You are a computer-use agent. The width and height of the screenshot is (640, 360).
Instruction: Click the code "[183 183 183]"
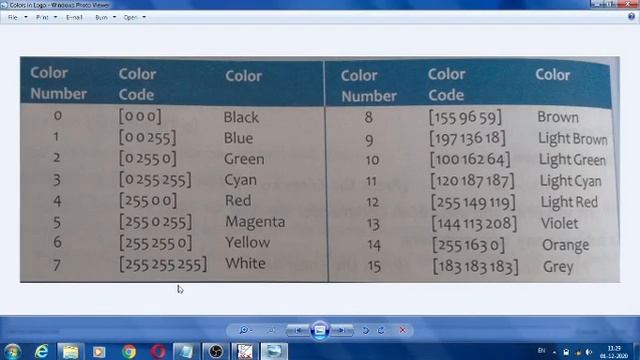click(476, 267)
